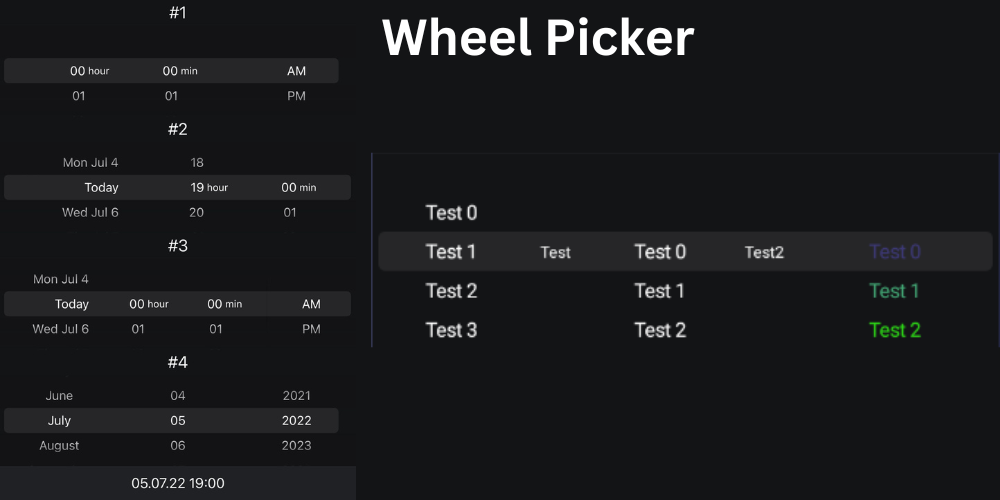Viewport: 1000px width, 500px height.
Task: Select year 2021 in picker #4
Action: coord(297,396)
